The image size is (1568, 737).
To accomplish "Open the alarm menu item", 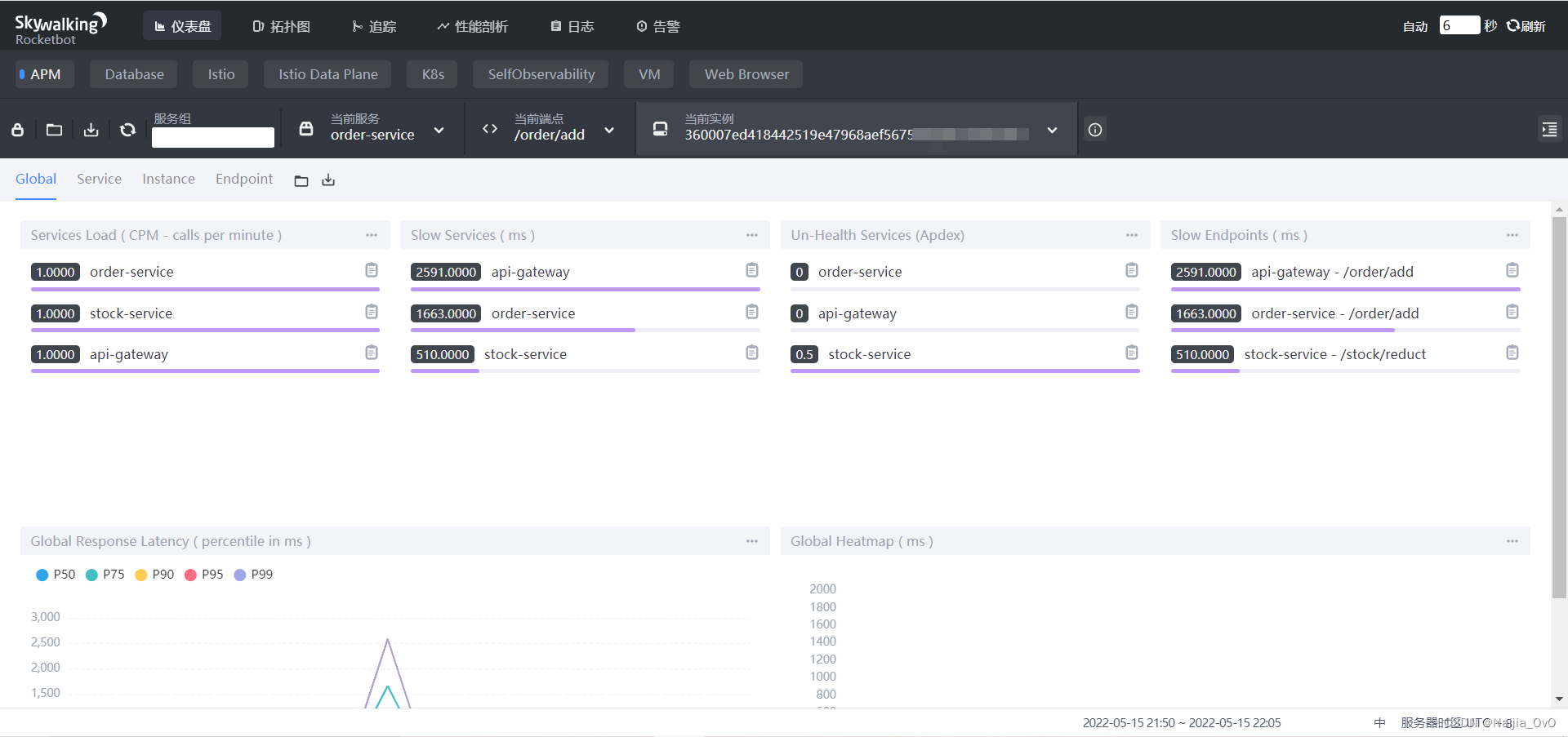I will 657,26.
